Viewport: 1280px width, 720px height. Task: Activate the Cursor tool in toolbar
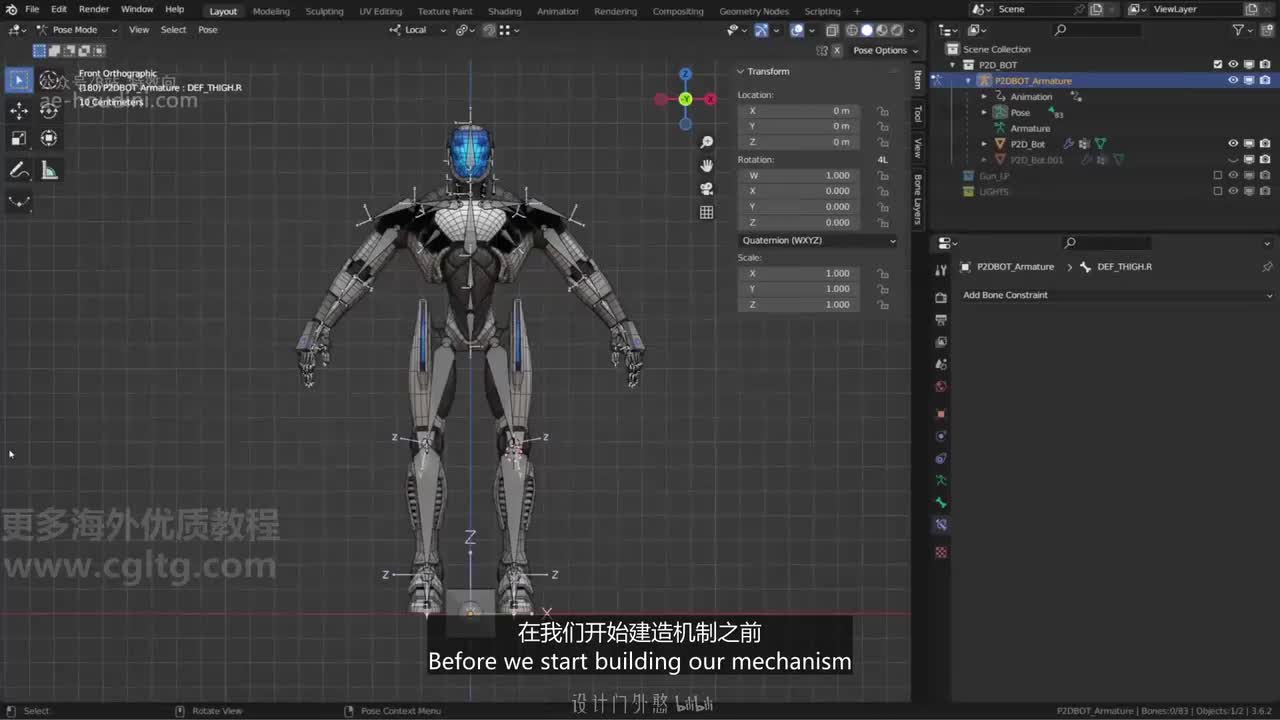coord(49,80)
